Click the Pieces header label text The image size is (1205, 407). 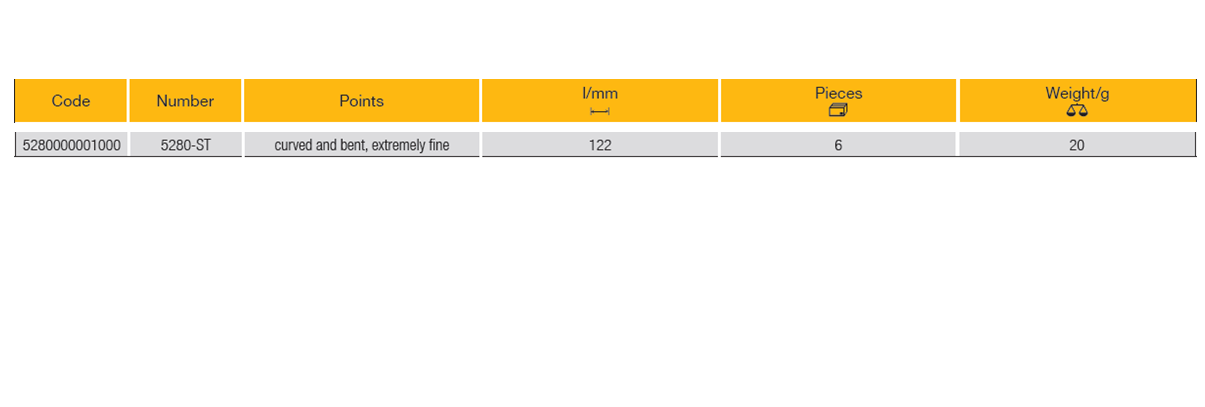[x=838, y=93]
